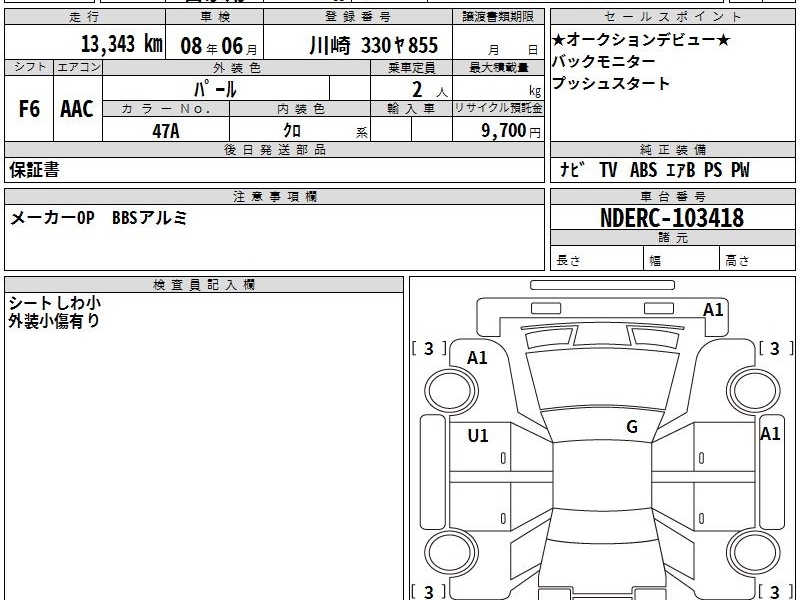Viewport: 800px width, 600px height.
Task: Click the air conditioner value AAC
Action: coord(77,109)
